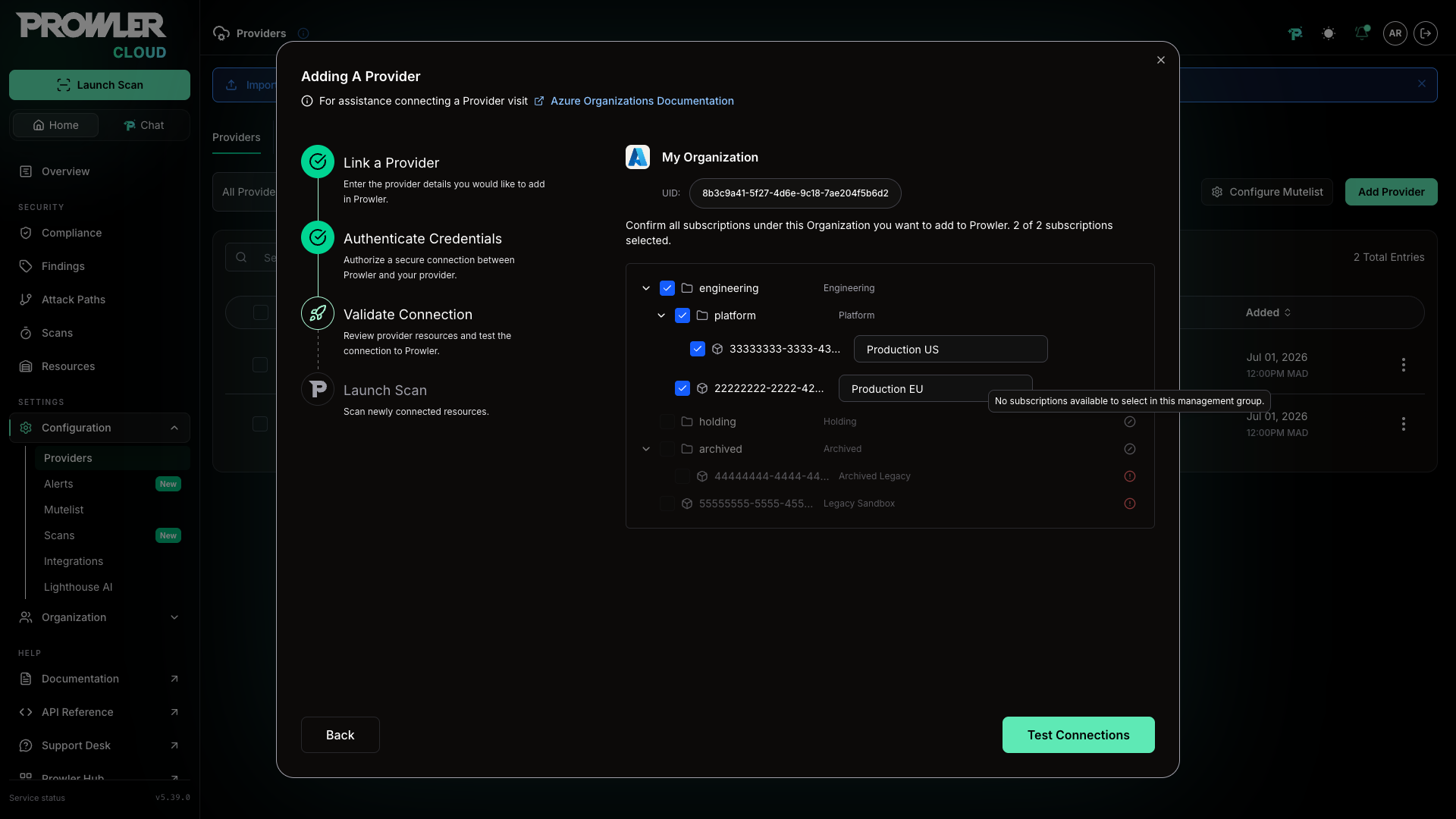The width and height of the screenshot is (1456, 819).
Task: Toggle the 55555555-5555-455 subscription checkbox
Action: (x=667, y=504)
